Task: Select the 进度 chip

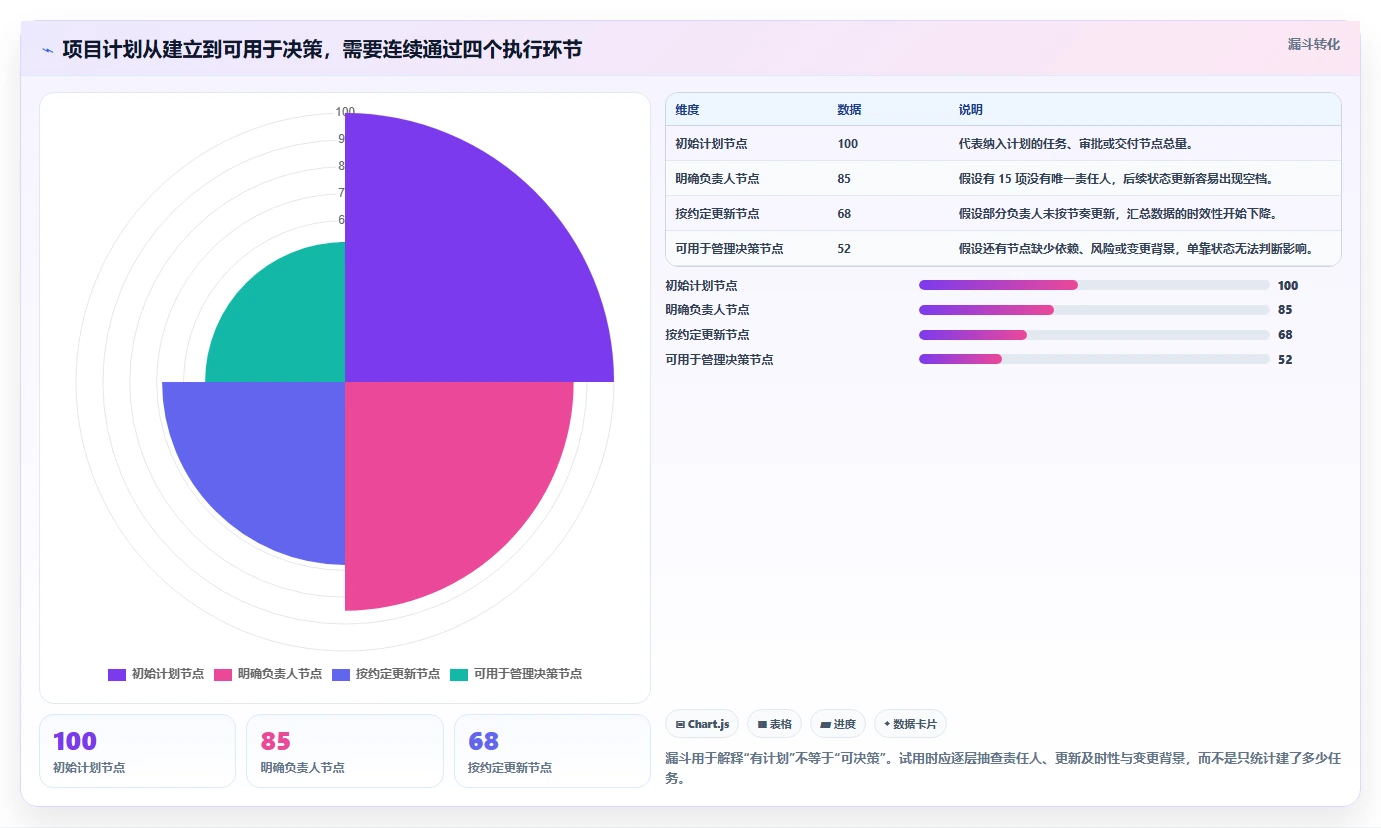Action: (x=838, y=724)
